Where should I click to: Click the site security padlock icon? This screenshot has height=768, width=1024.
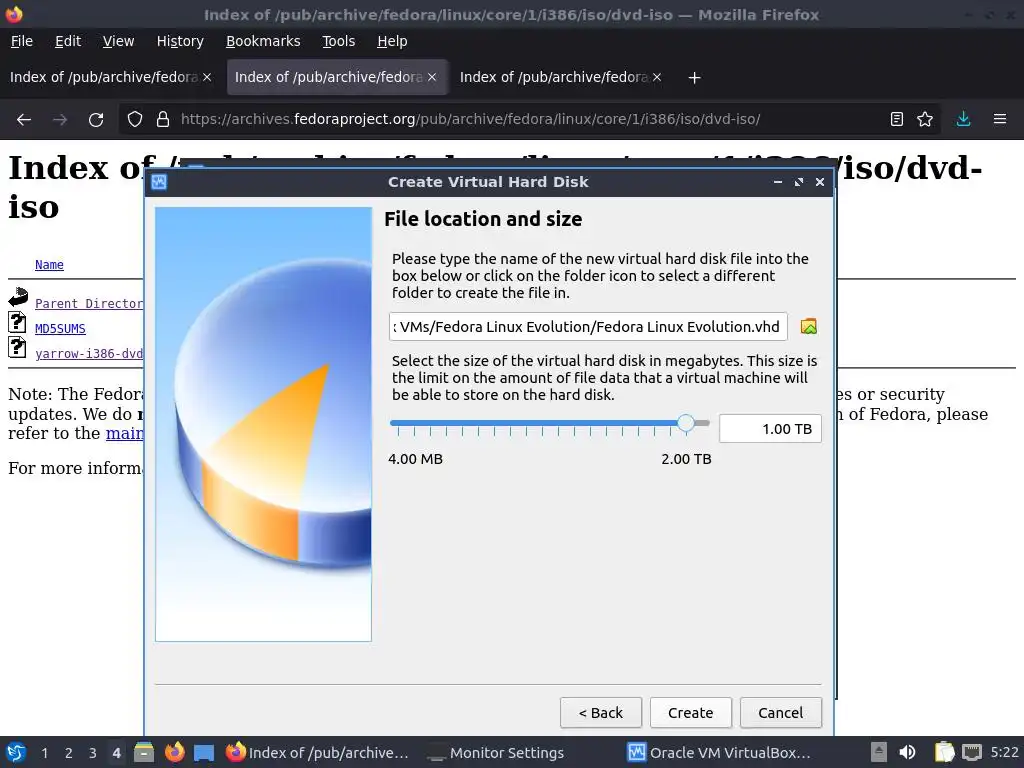tap(163, 120)
